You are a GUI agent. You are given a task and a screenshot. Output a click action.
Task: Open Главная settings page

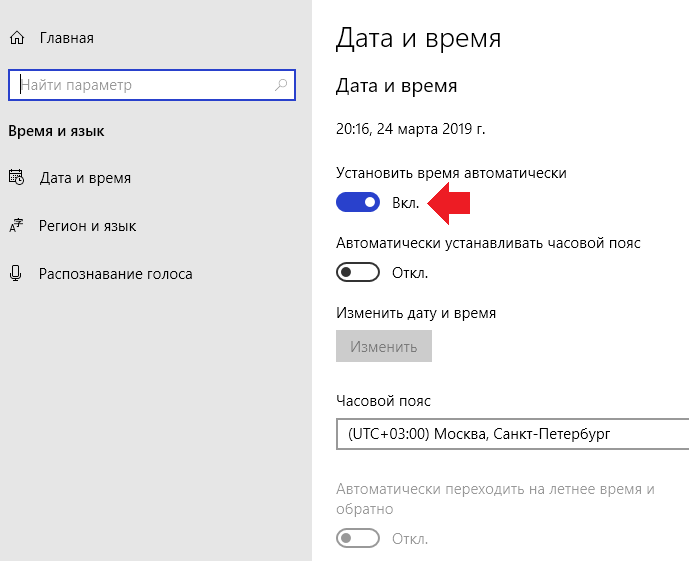(x=67, y=38)
